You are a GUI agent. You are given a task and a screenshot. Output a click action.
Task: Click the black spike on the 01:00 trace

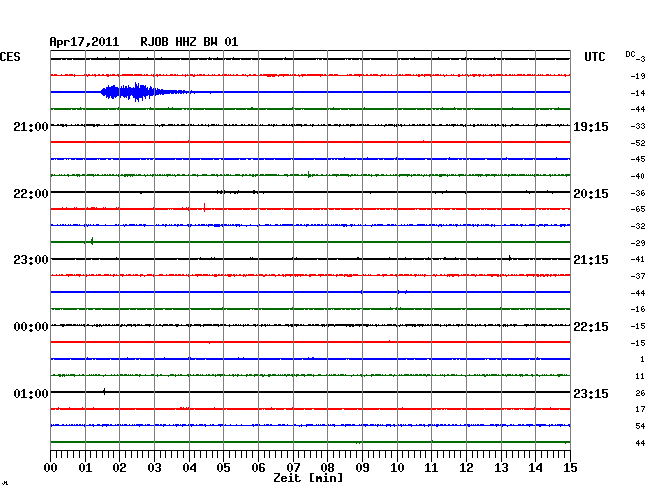104,391
